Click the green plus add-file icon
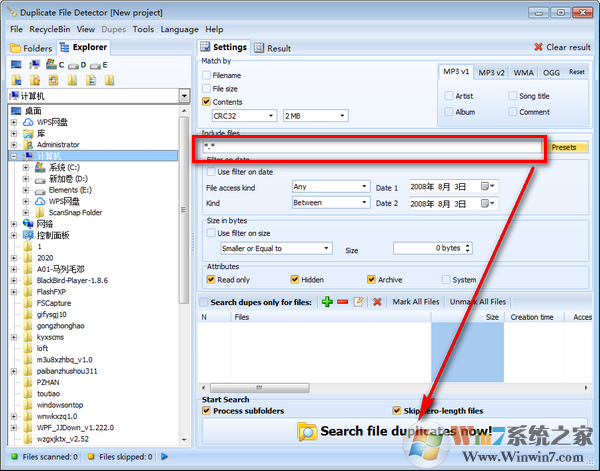 (x=327, y=302)
